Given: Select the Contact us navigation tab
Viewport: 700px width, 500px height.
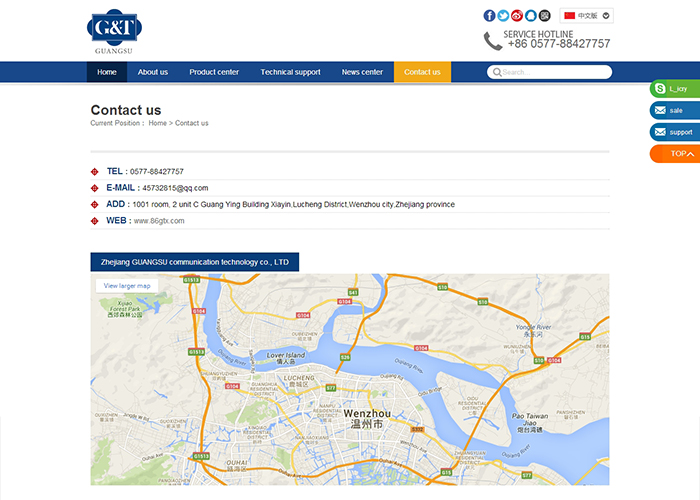Looking at the screenshot, I should [x=422, y=72].
